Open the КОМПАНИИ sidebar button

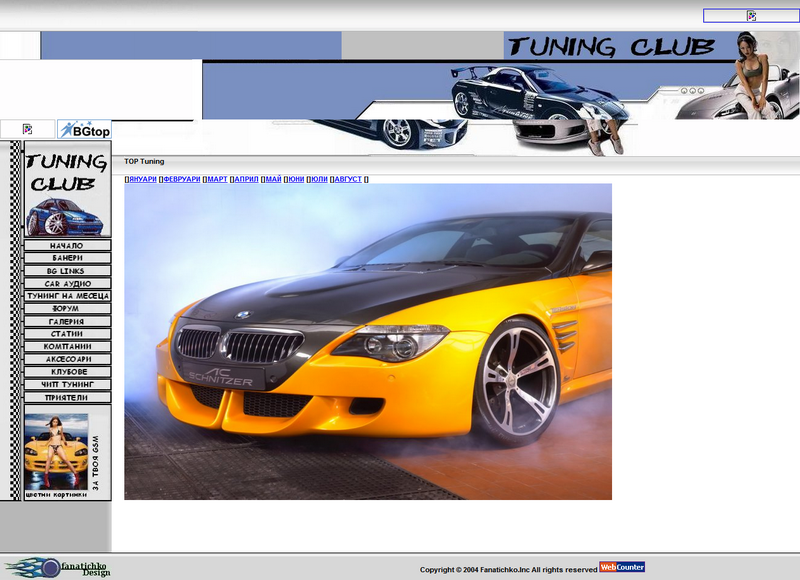pos(67,346)
